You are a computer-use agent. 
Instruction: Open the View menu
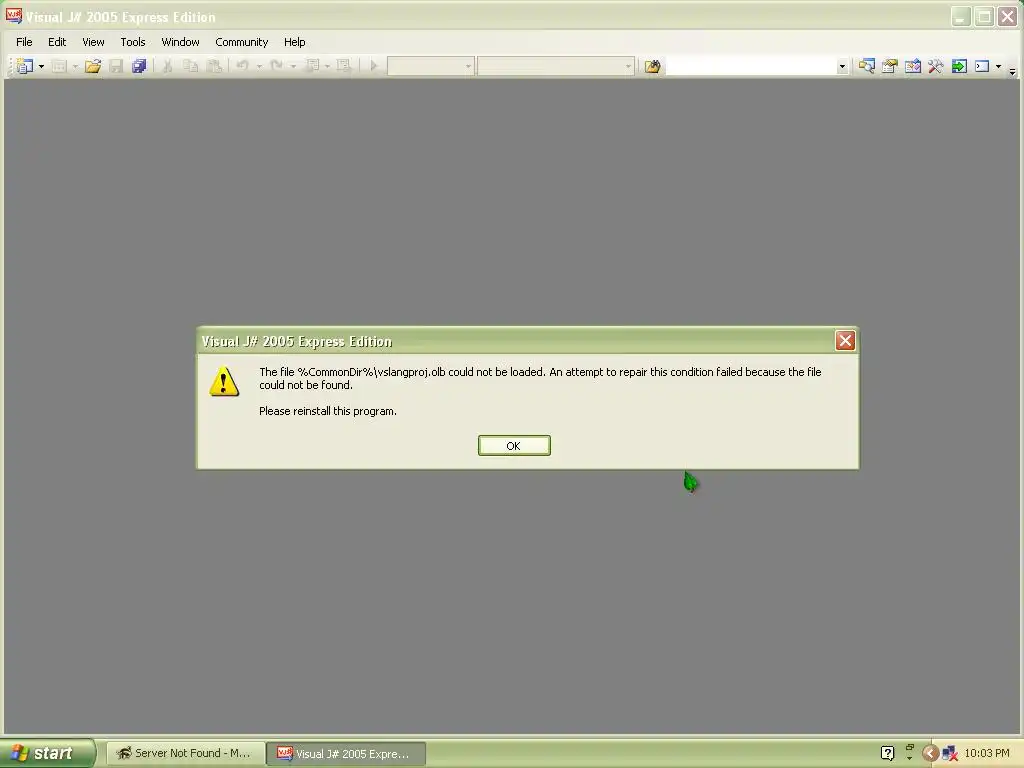pyautogui.click(x=93, y=42)
